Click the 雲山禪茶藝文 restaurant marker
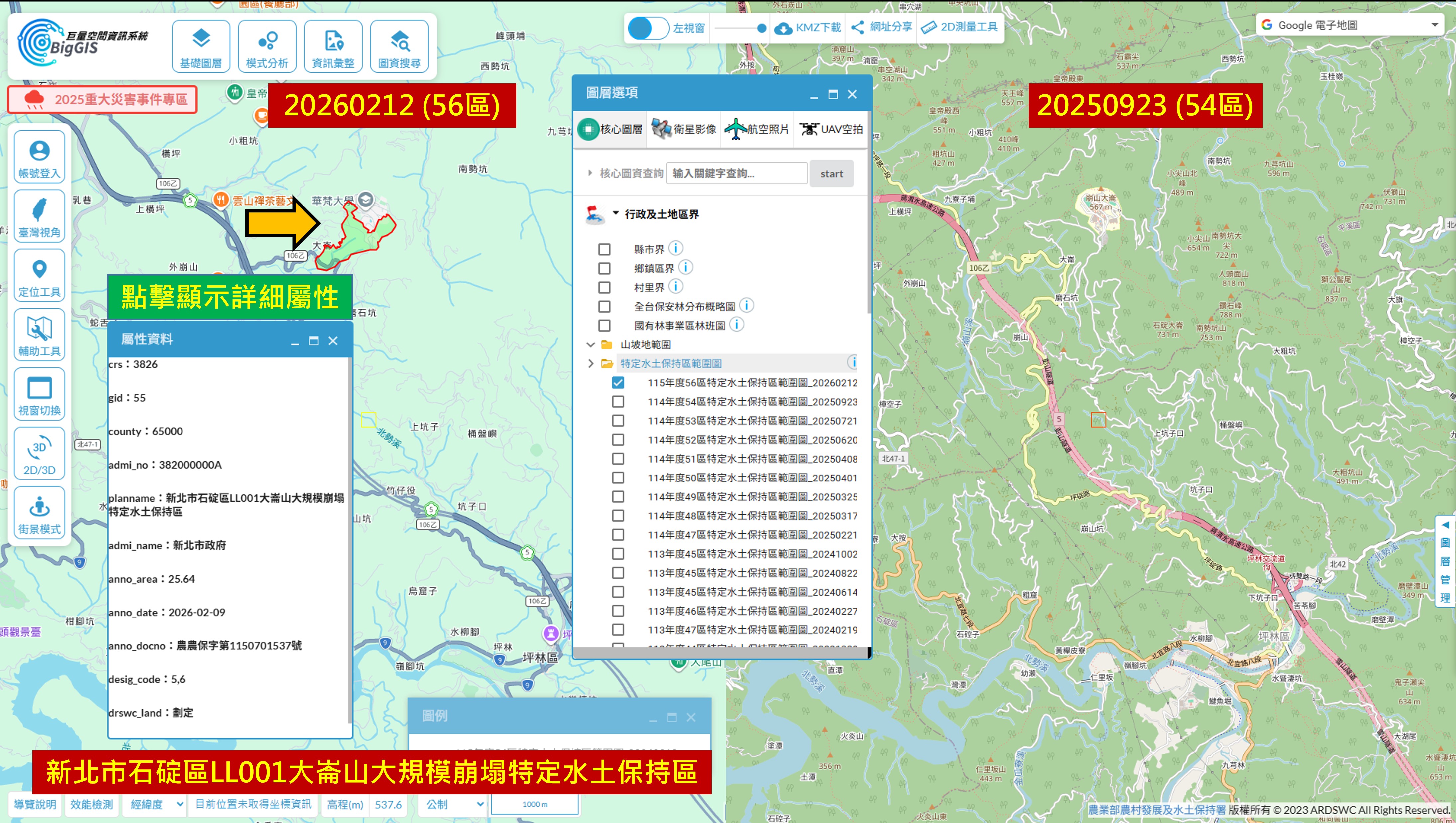Image resolution: width=1456 pixels, height=823 pixels. pyautogui.click(x=221, y=200)
